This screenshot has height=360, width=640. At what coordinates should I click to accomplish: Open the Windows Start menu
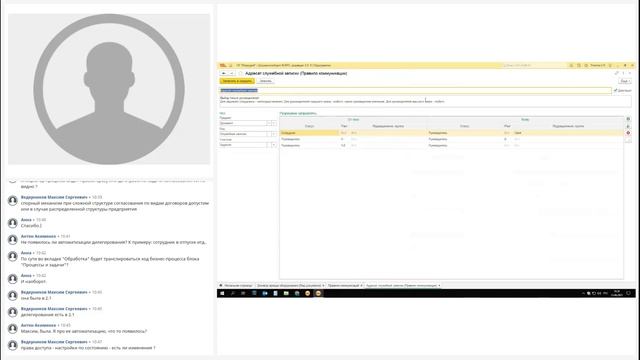(x=222, y=293)
